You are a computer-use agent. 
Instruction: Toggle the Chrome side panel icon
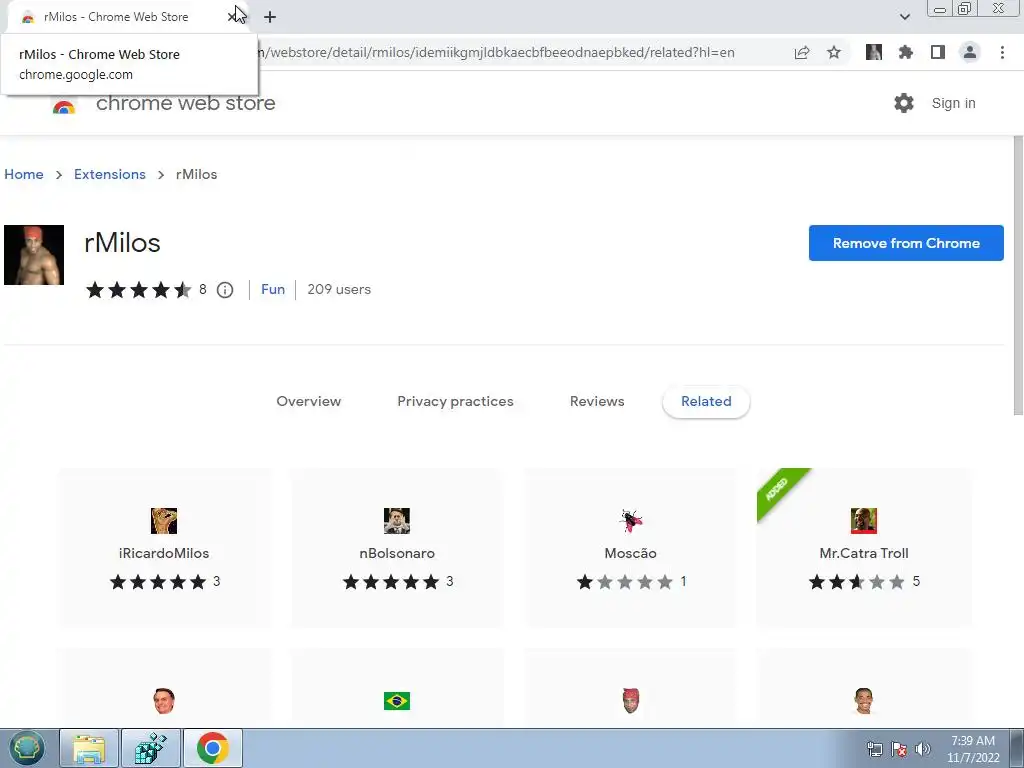(x=938, y=52)
